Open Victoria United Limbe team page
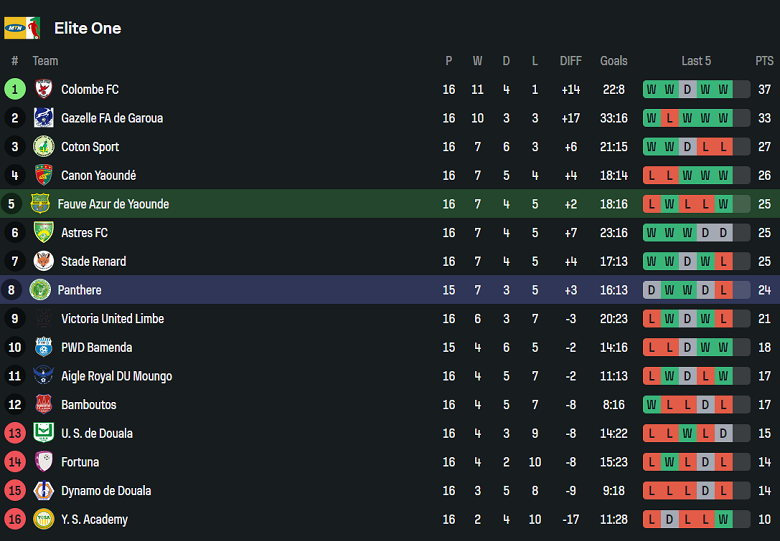780x541 pixels. (112, 319)
